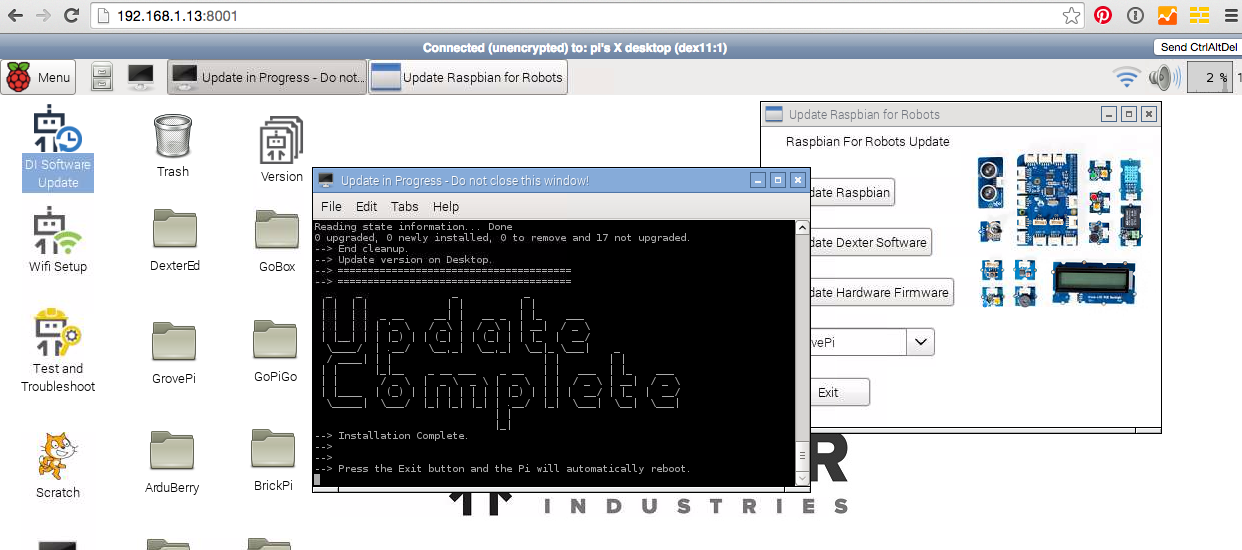
Task: Open the Help menu in terminal
Action: tap(446, 206)
